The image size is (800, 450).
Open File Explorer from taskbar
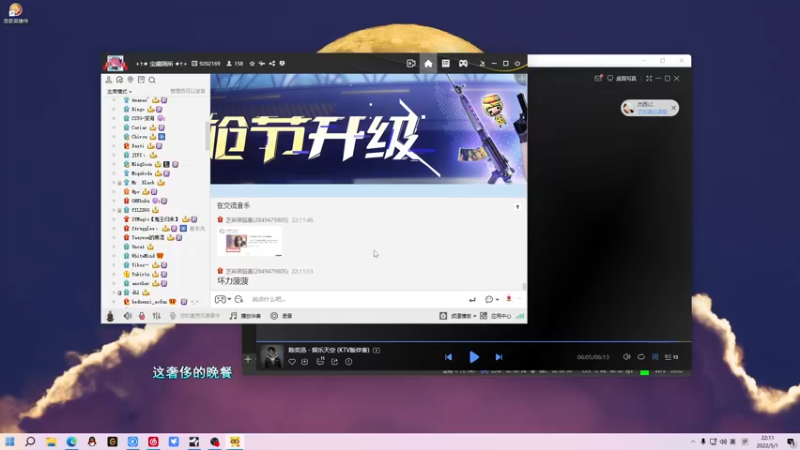pos(51,441)
